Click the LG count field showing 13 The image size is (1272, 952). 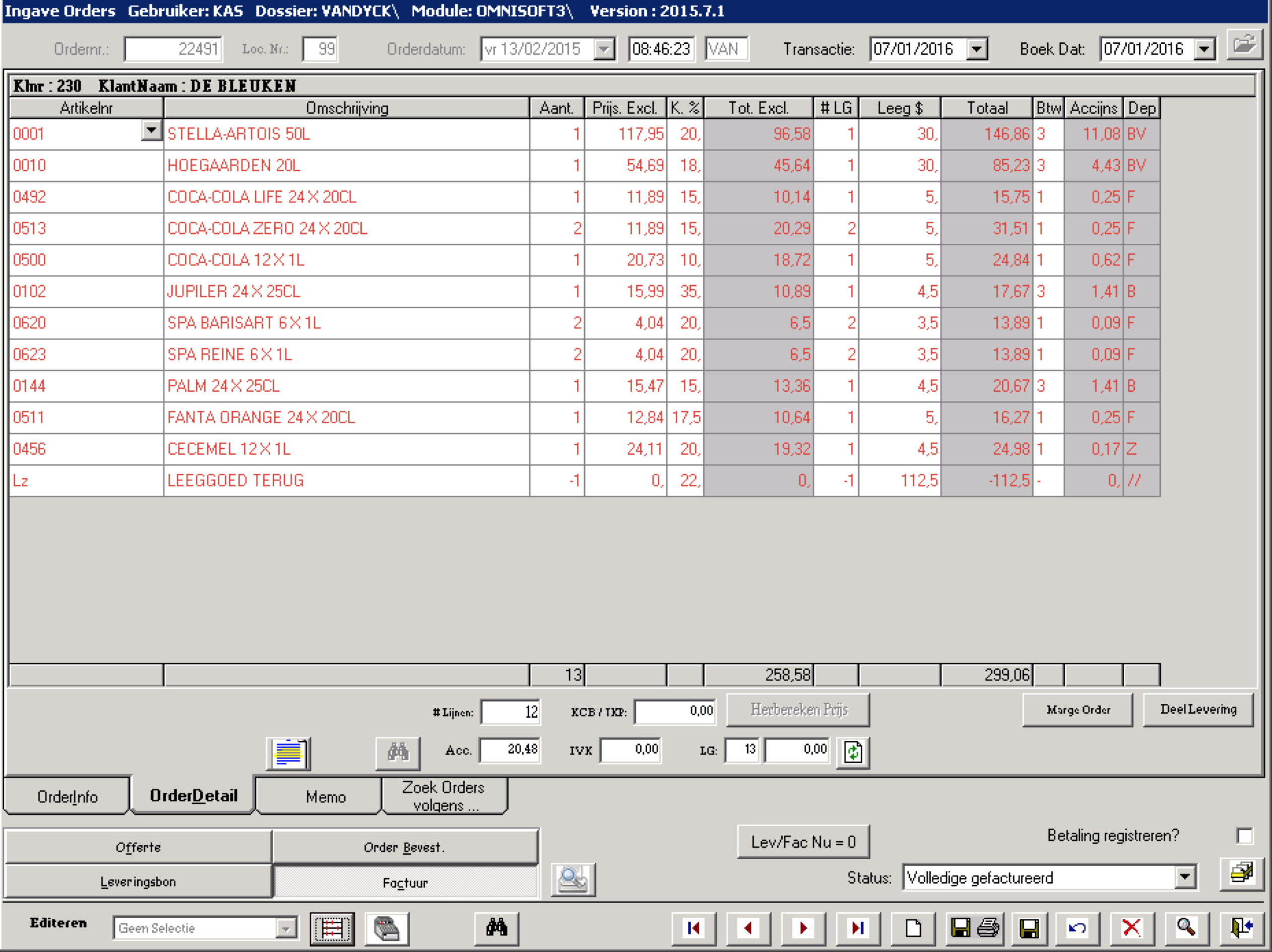point(742,750)
